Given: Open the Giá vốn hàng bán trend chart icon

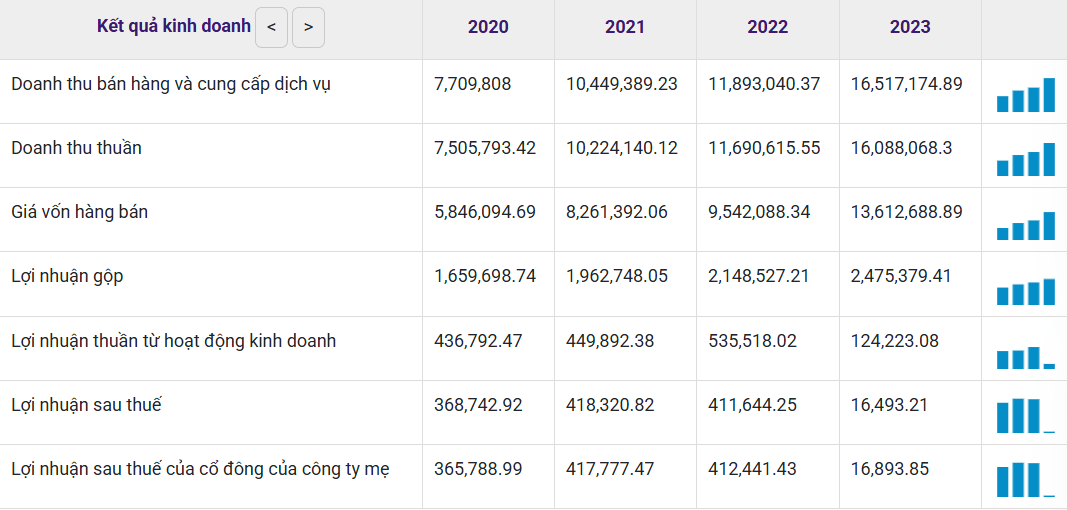Looking at the screenshot, I should click(1025, 226).
